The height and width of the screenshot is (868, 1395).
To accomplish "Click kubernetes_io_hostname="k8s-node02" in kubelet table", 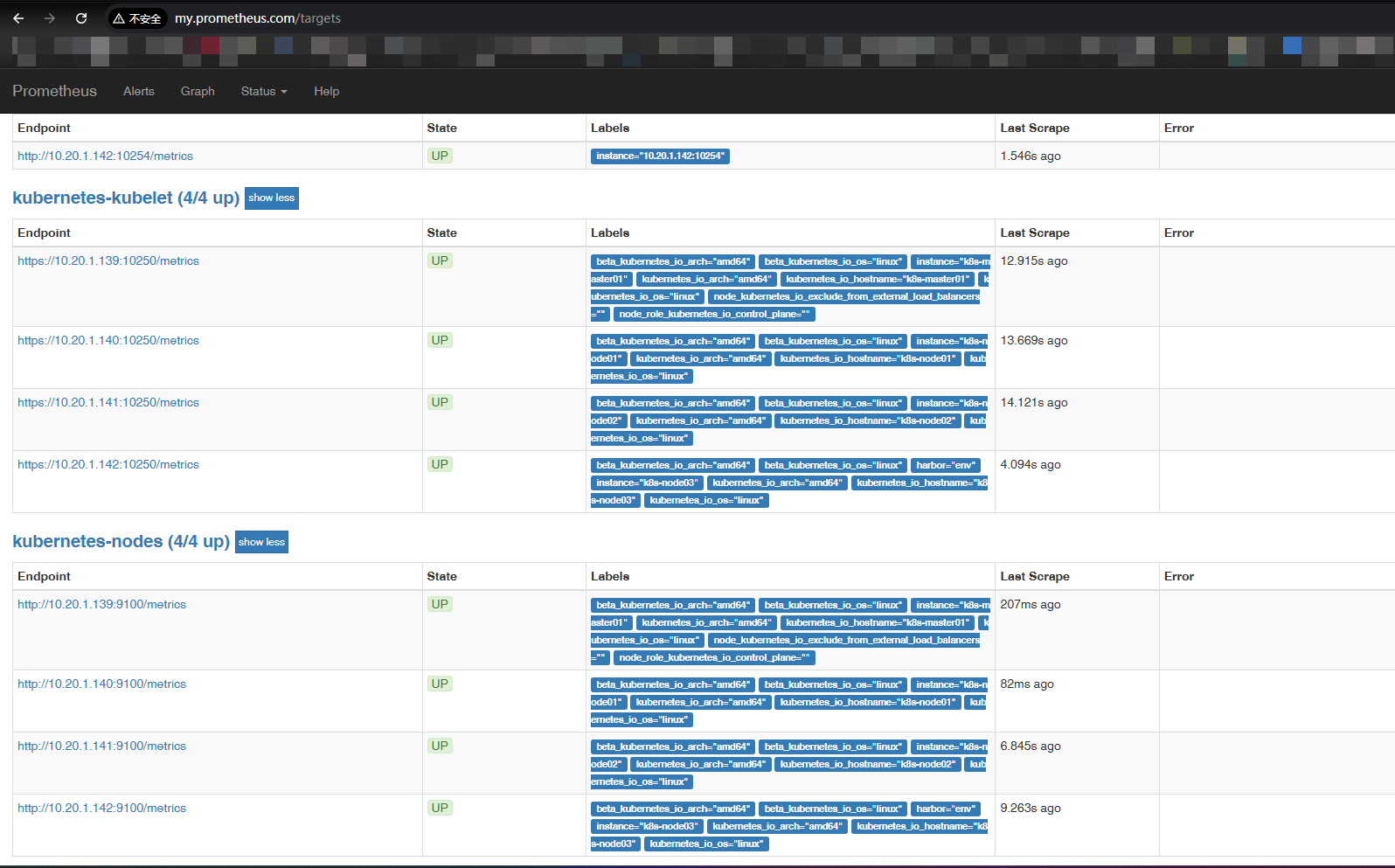I will click(867, 420).
